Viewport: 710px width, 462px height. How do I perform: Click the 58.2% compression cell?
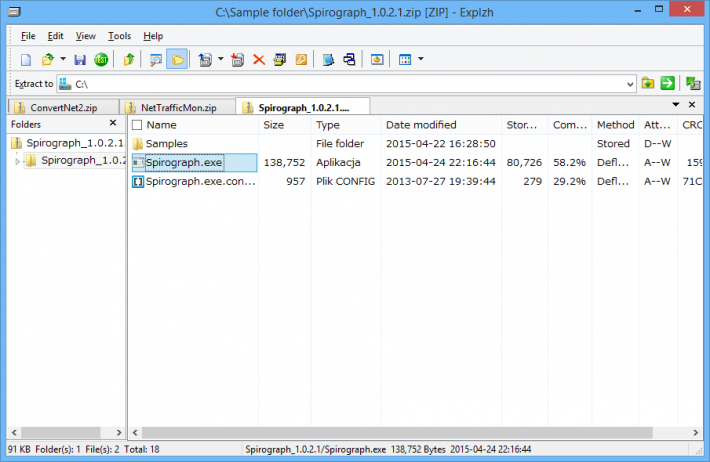(x=569, y=163)
